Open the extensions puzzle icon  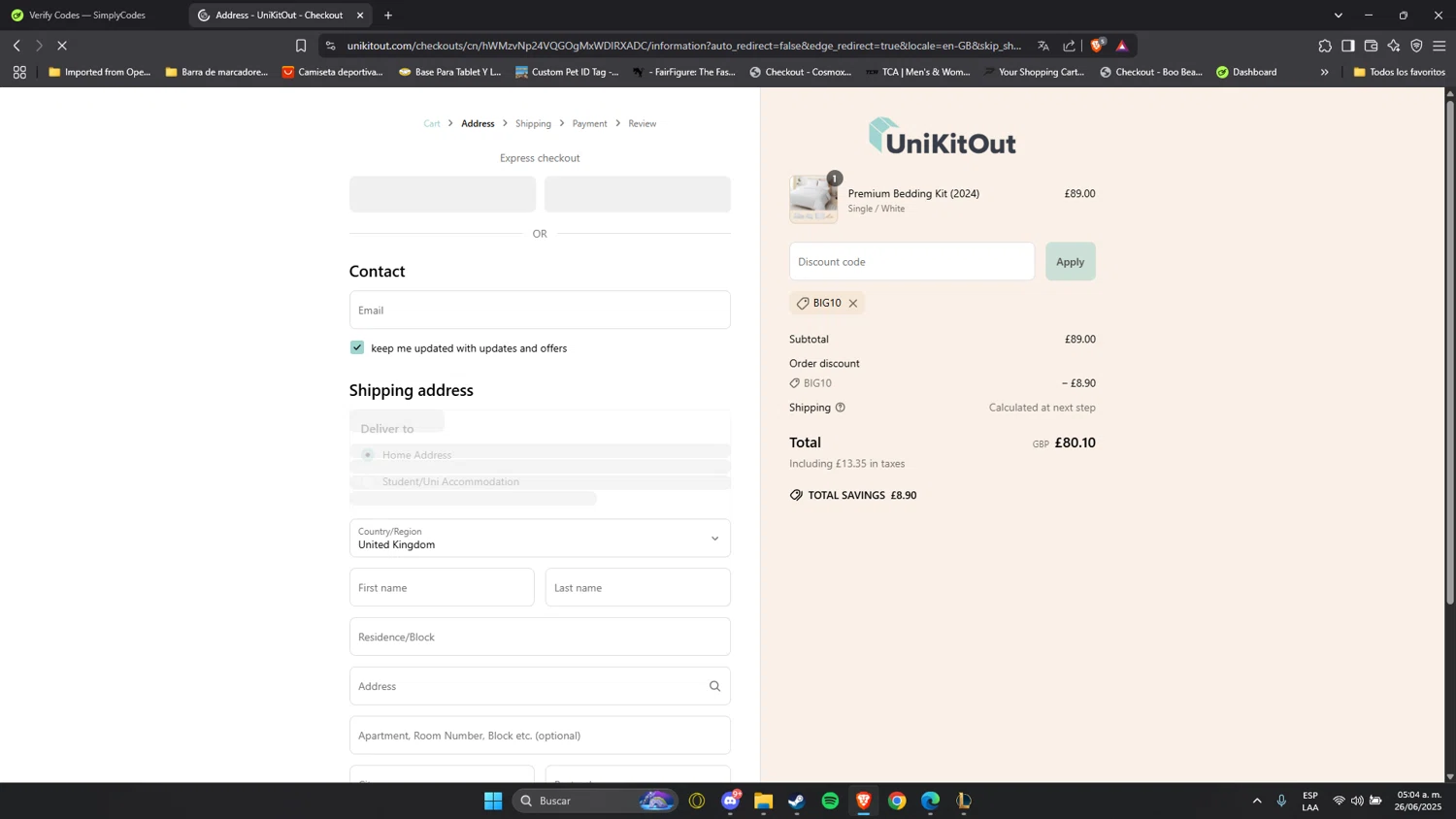(1325, 46)
